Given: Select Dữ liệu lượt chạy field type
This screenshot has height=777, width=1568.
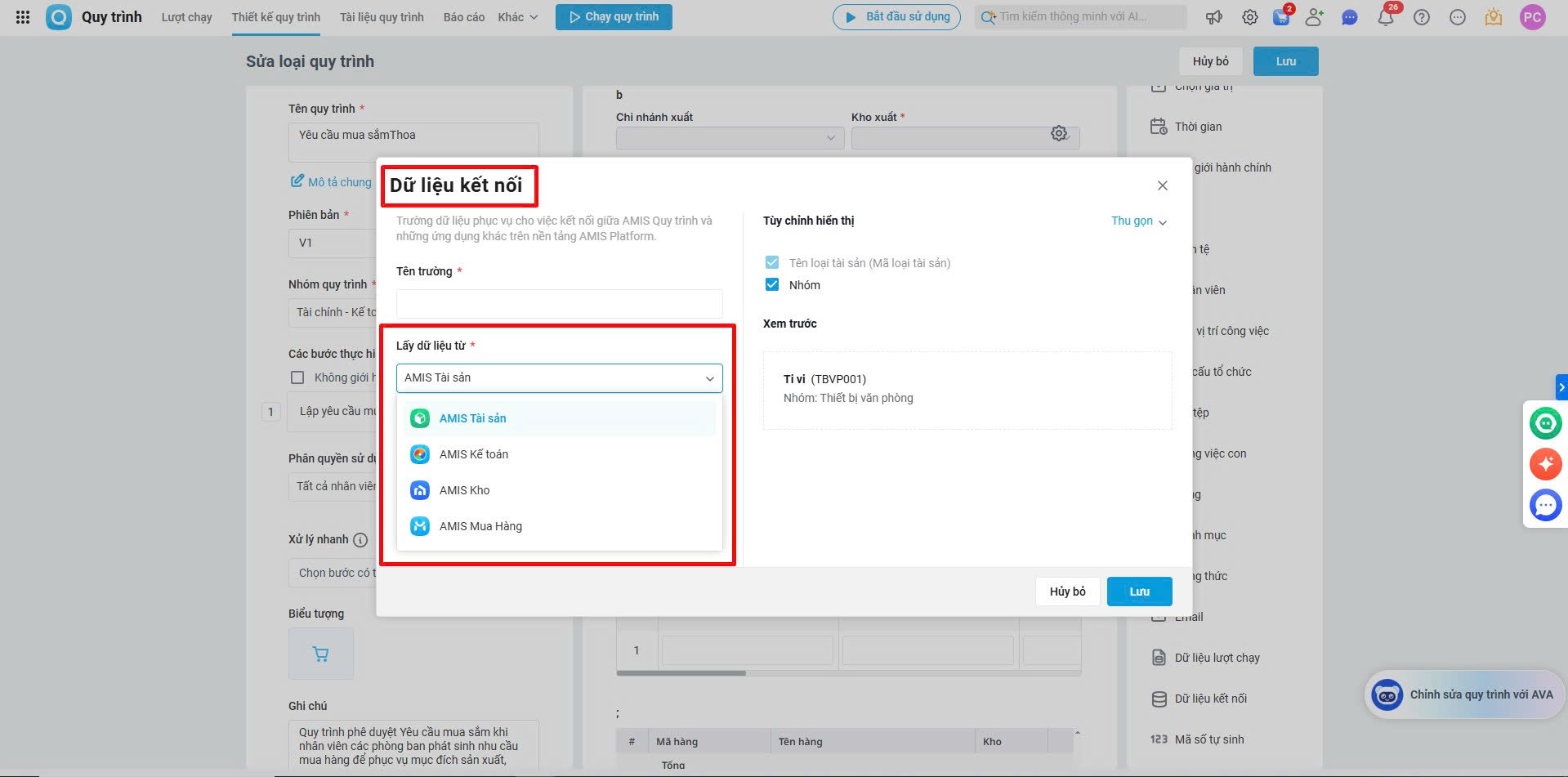Looking at the screenshot, I should [1205, 658].
